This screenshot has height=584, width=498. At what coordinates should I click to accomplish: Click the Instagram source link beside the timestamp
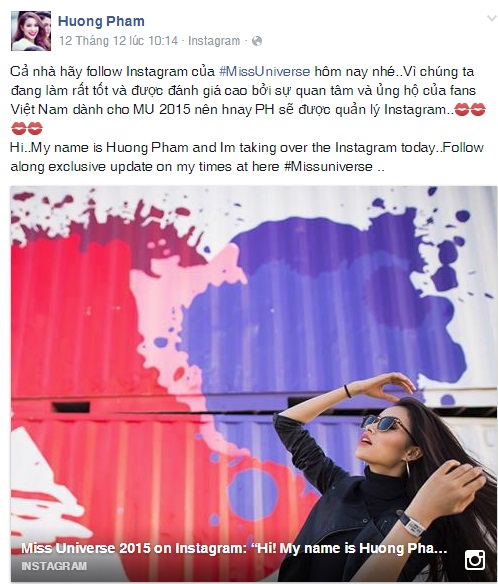214,41
